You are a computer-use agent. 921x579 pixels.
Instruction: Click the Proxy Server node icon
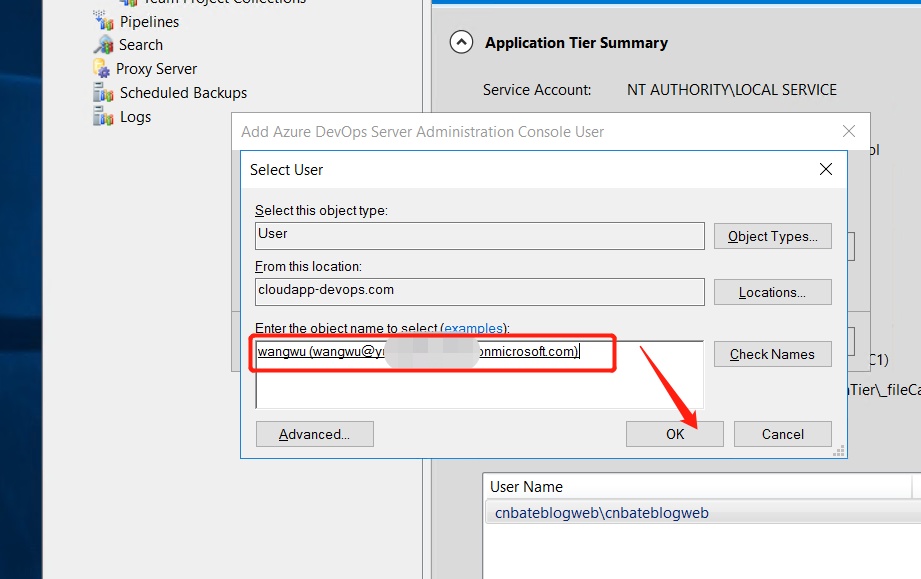102,69
